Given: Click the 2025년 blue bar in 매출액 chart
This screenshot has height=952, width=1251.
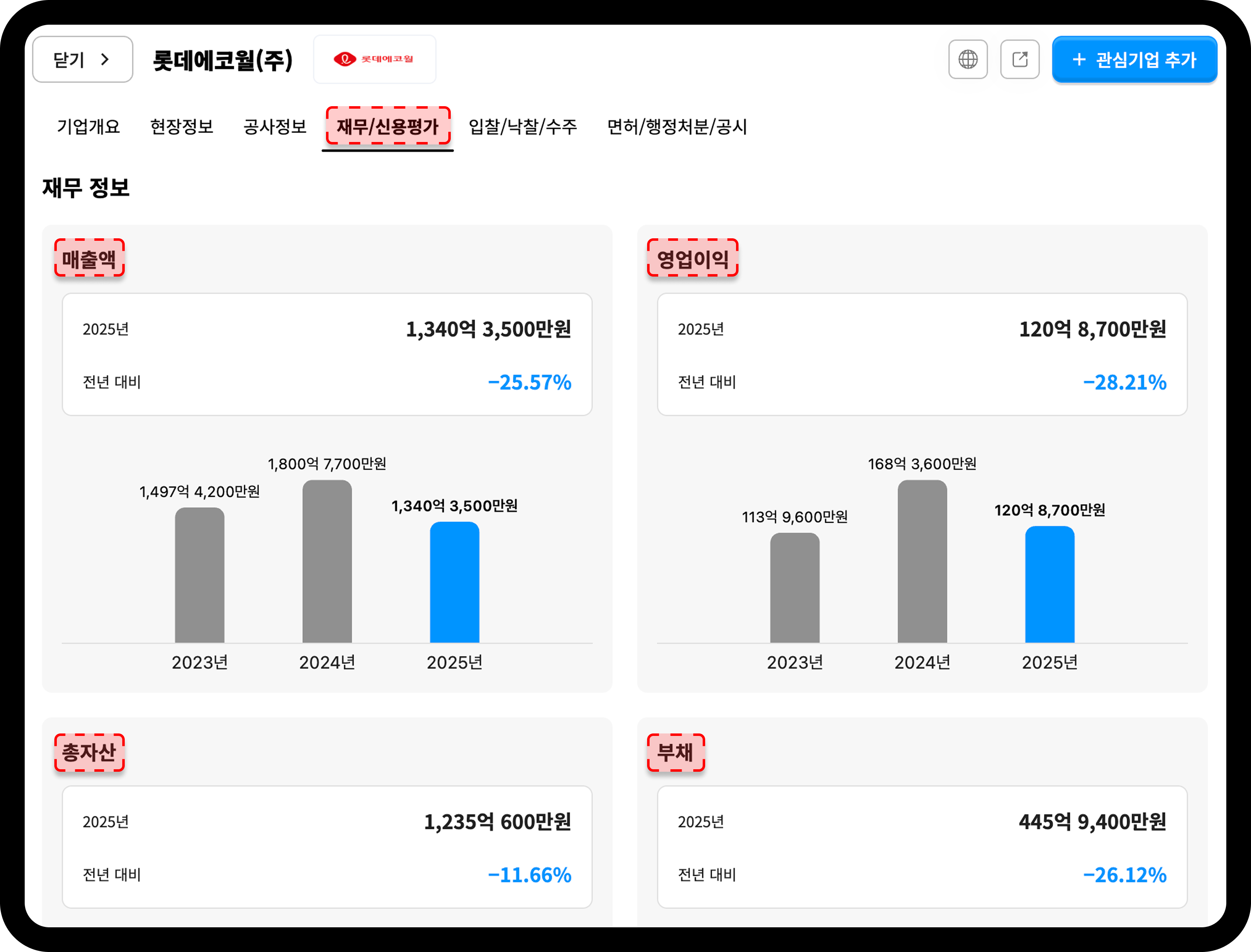Looking at the screenshot, I should 454,582.
